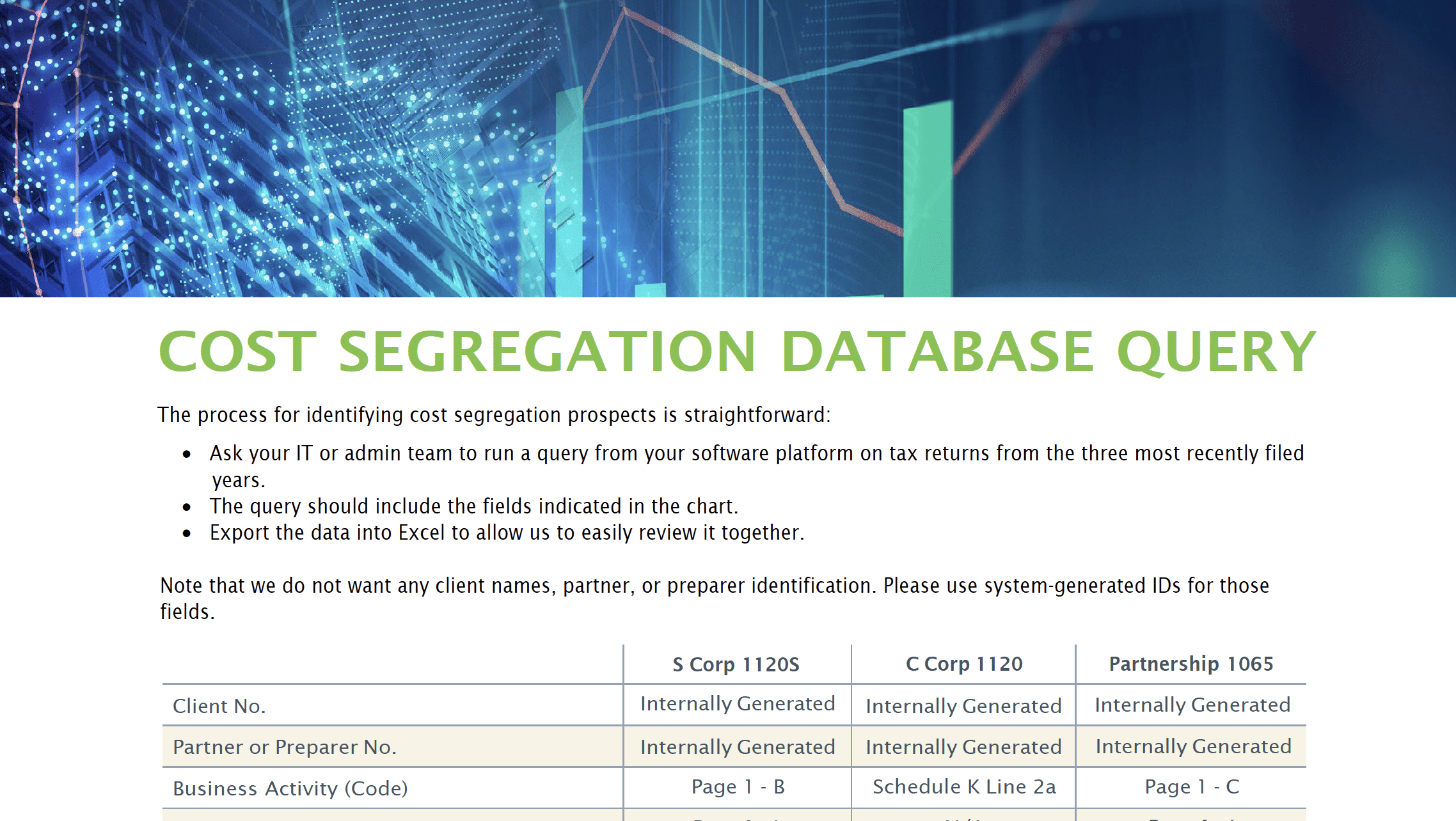Click the Page 1 - B table cell
This screenshot has width=1456, height=821.
[x=736, y=787]
